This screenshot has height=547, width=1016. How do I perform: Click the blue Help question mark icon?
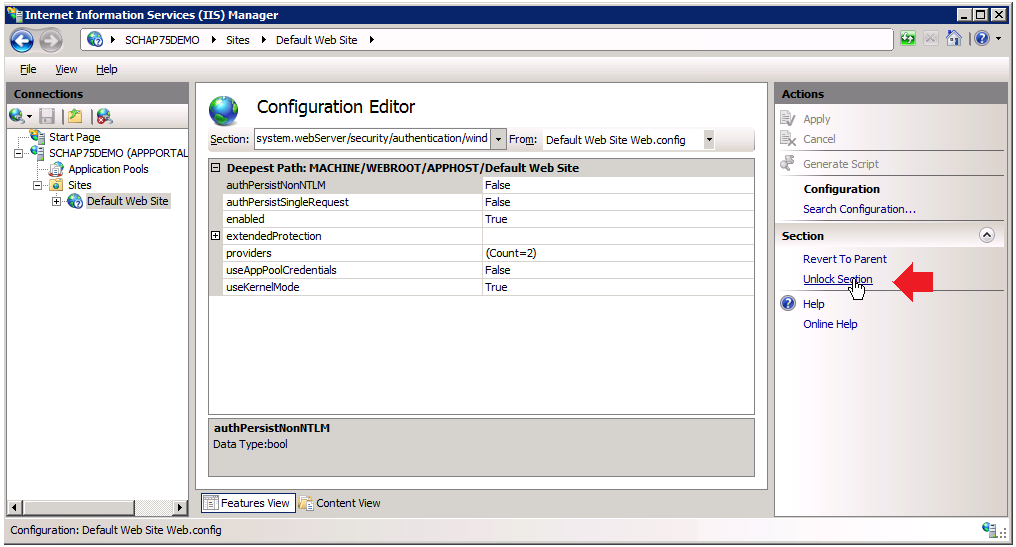[x=981, y=39]
